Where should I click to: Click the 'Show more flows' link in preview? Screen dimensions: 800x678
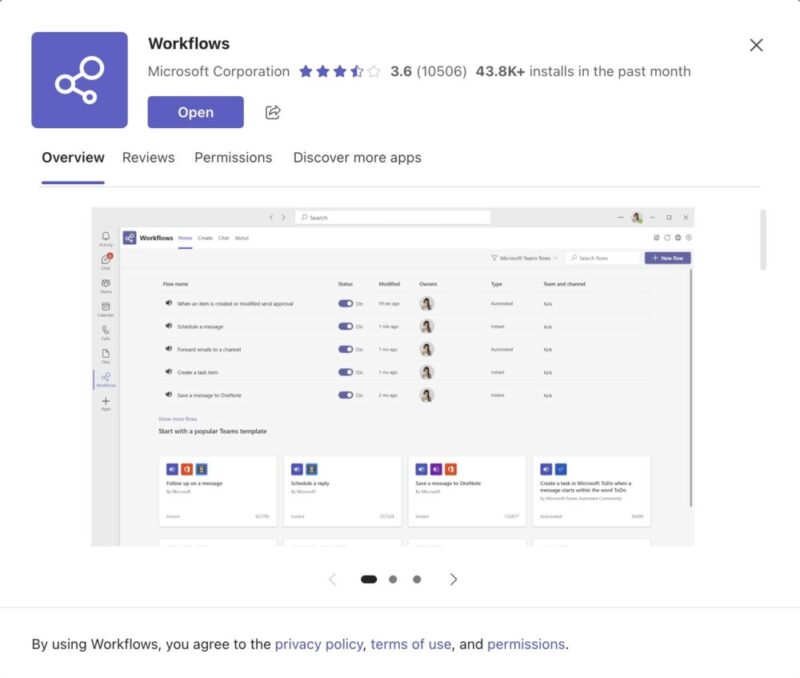tap(178, 419)
